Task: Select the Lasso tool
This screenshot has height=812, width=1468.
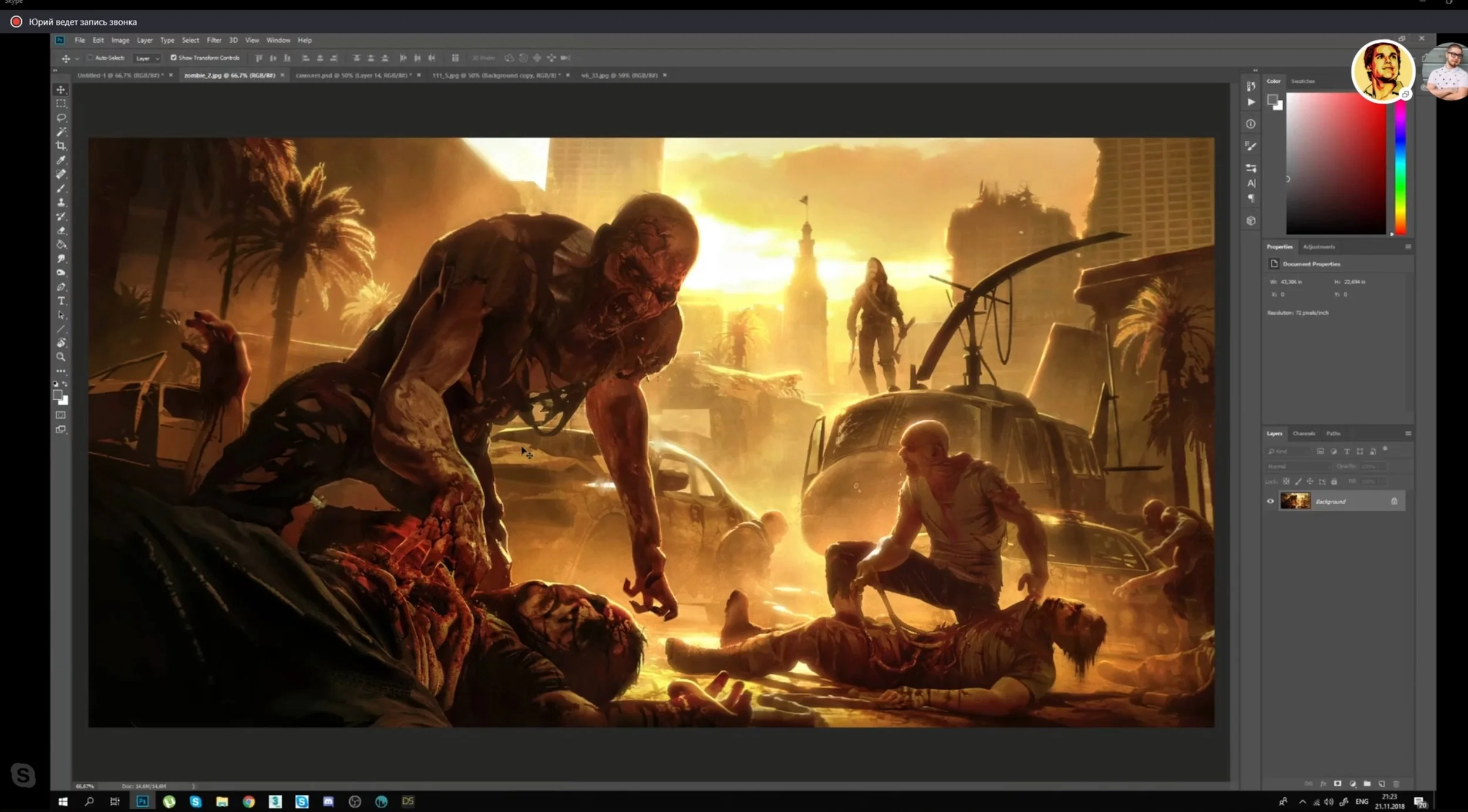Action: pos(61,117)
